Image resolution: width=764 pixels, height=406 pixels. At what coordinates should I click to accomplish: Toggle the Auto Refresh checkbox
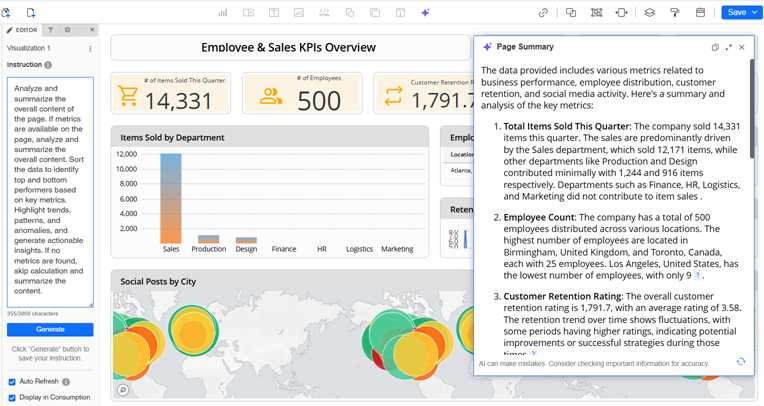12,382
